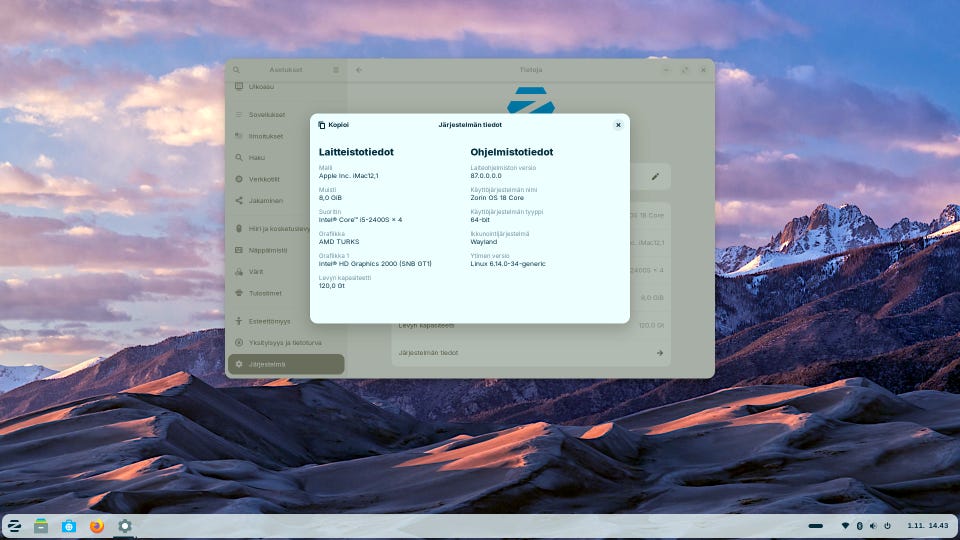Open hamburger menu in Asetukset header
Screen dimensions: 960x540
336,70
